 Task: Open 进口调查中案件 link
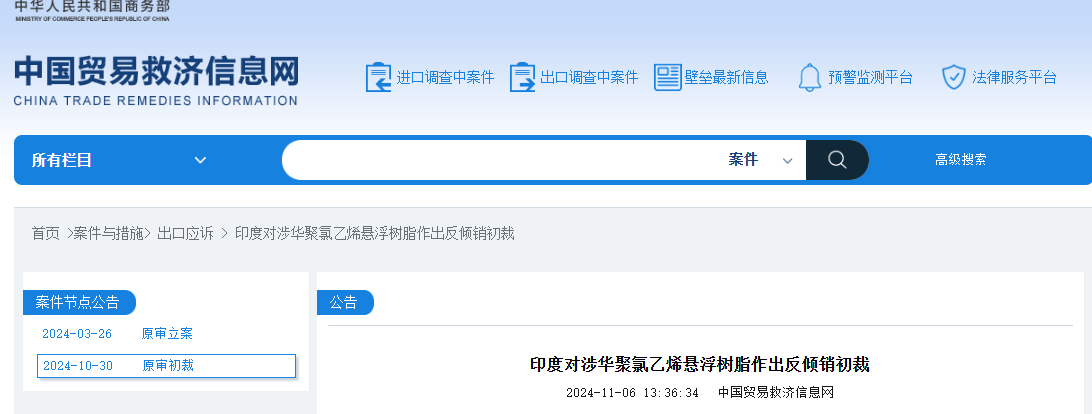(x=446, y=77)
